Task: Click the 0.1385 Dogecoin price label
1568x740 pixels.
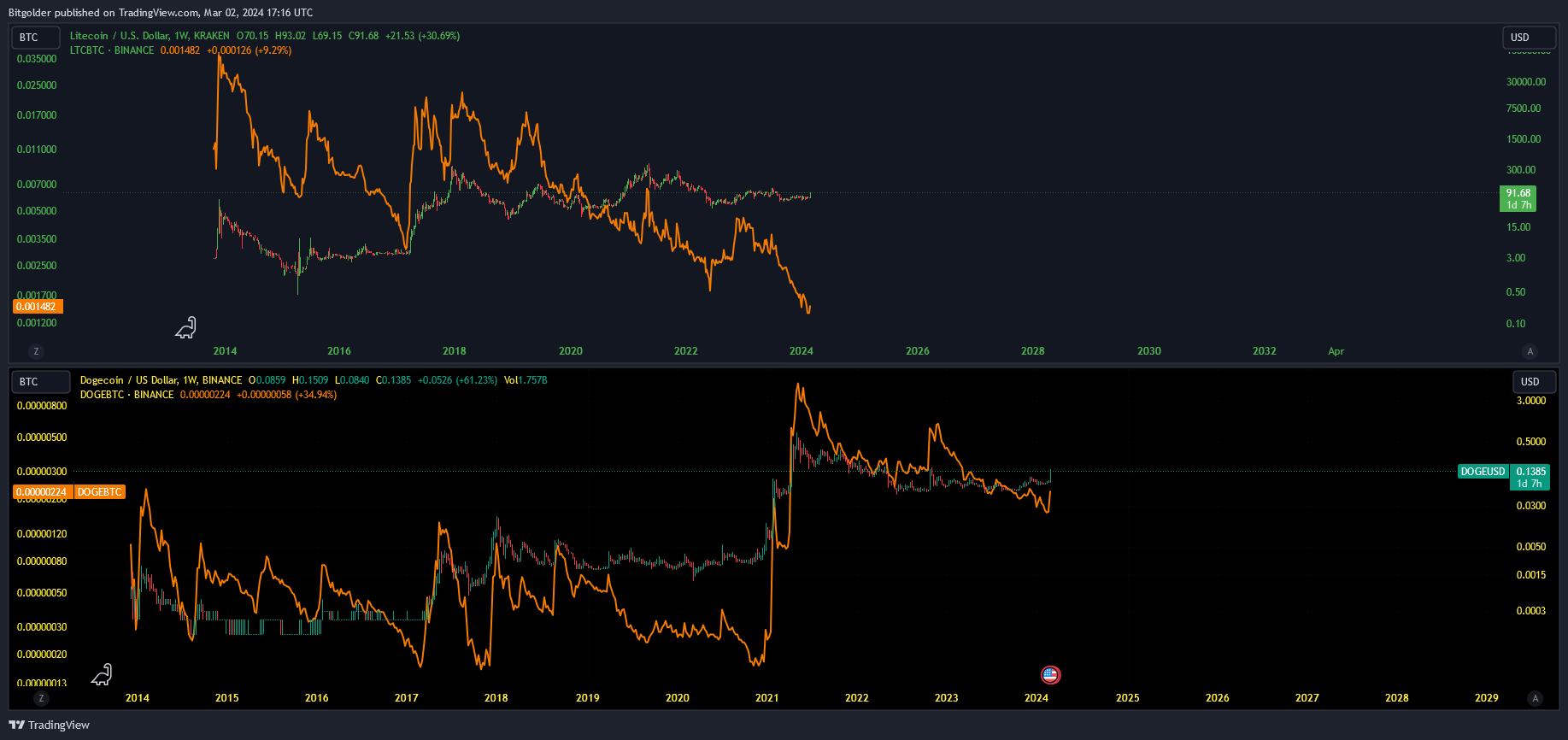Action: pos(1530,478)
